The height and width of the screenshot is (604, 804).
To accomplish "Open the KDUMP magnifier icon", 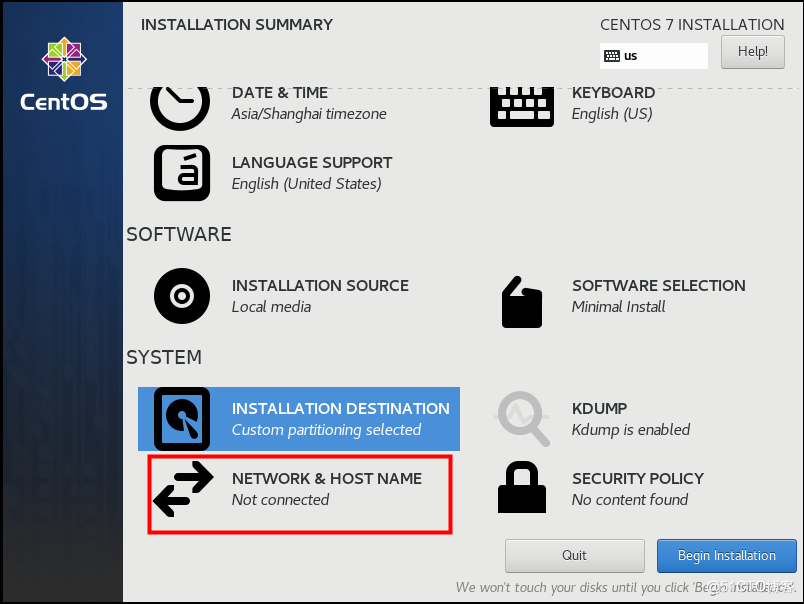I will tap(522, 418).
